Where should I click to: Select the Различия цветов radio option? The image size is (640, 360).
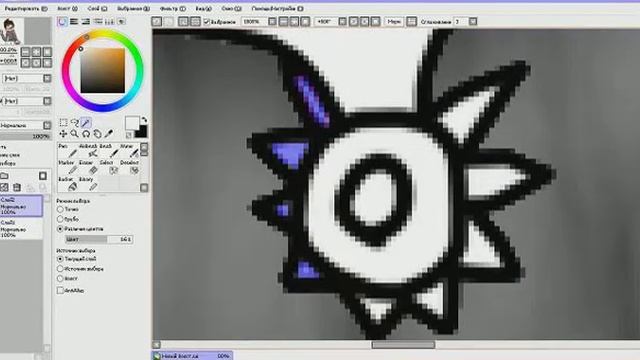[60, 229]
